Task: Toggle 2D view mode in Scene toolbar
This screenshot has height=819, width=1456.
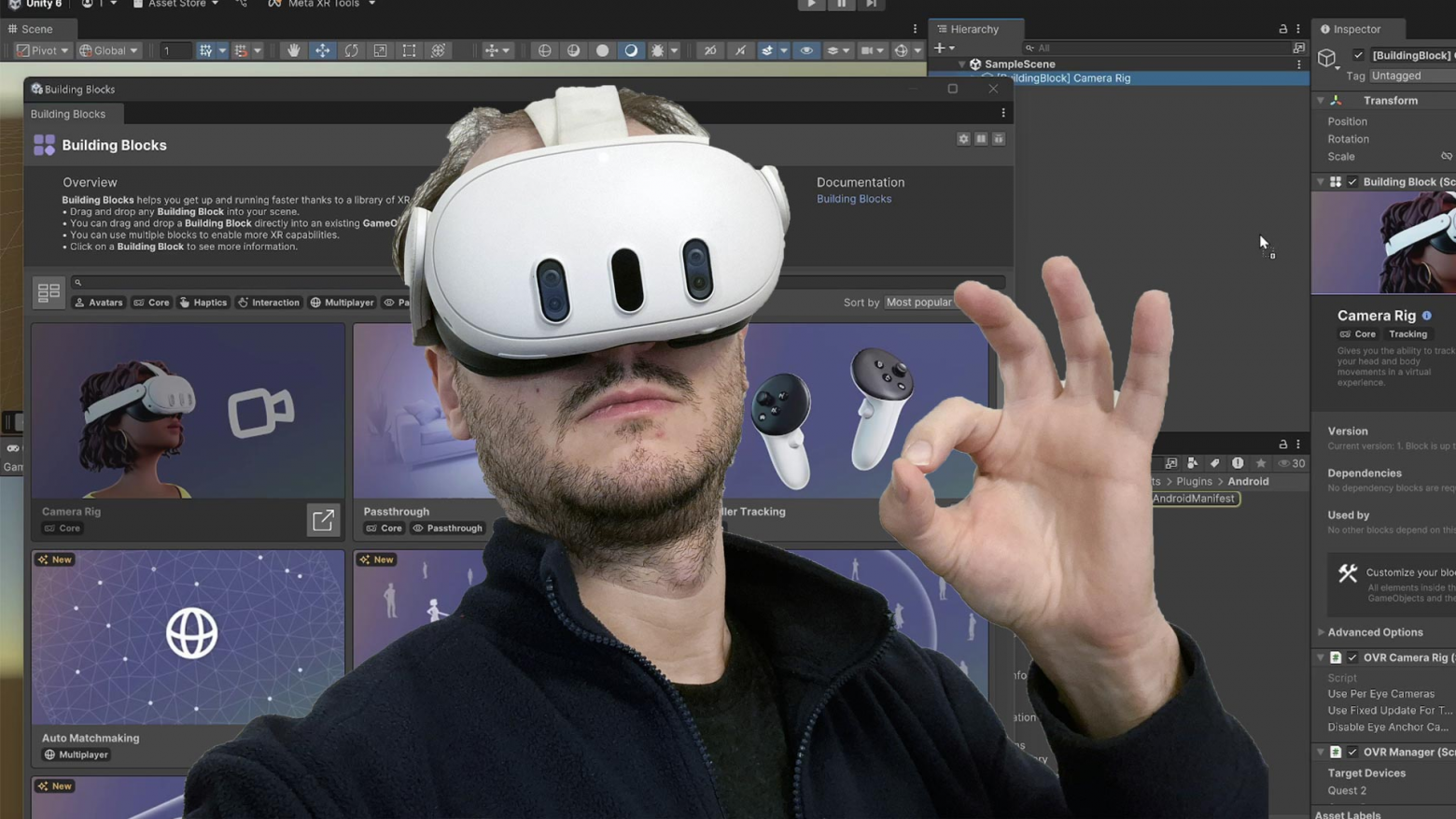Action: (x=710, y=50)
